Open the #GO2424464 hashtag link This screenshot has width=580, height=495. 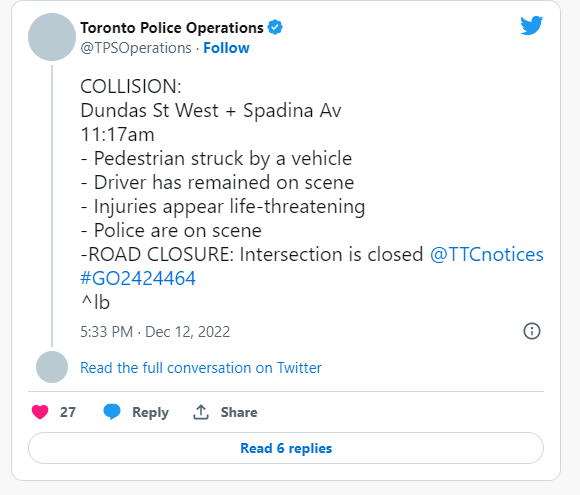click(138, 279)
